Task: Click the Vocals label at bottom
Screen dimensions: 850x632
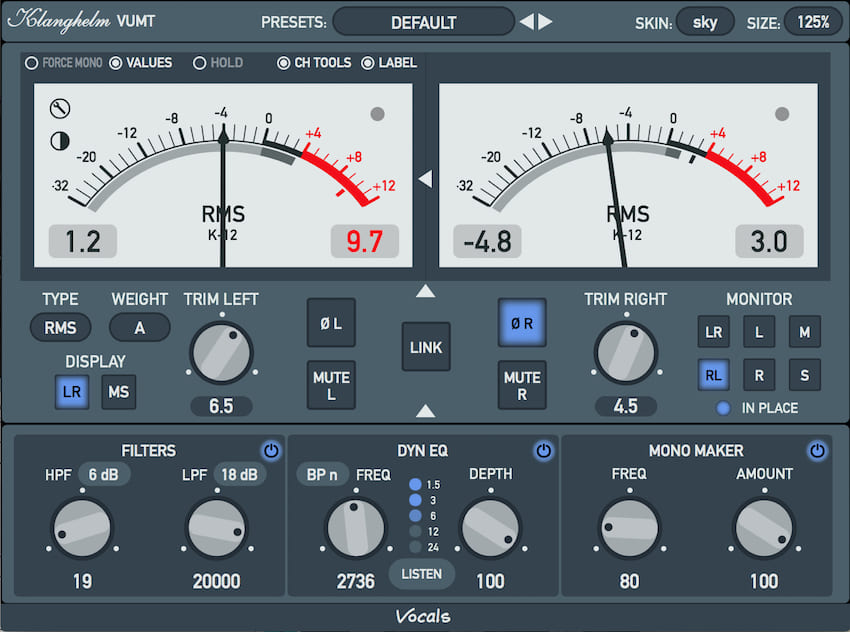Action: point(423,616)
